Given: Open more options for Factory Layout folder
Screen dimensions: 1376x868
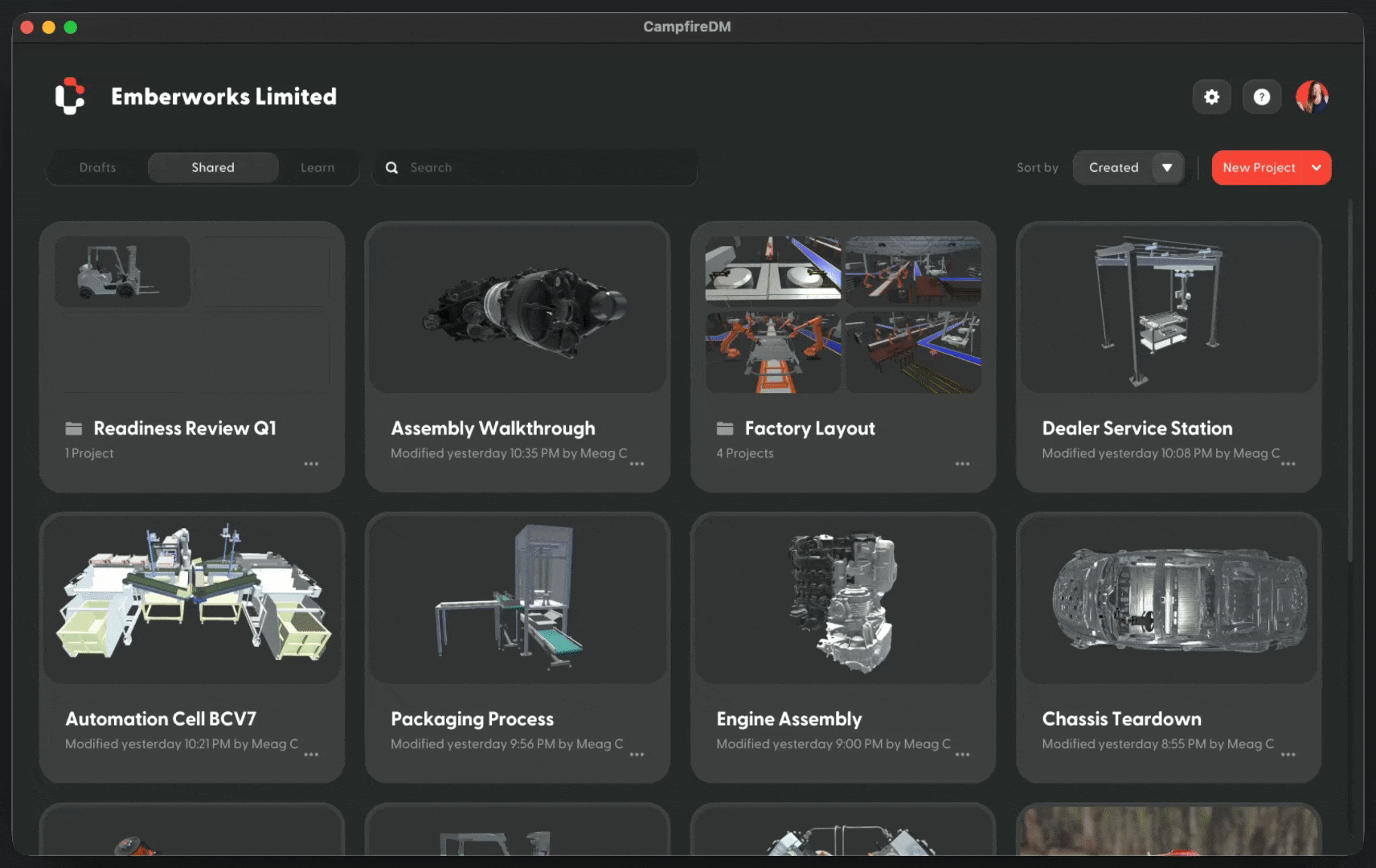Looking at the screenshot, I should [x=962, y=464].
